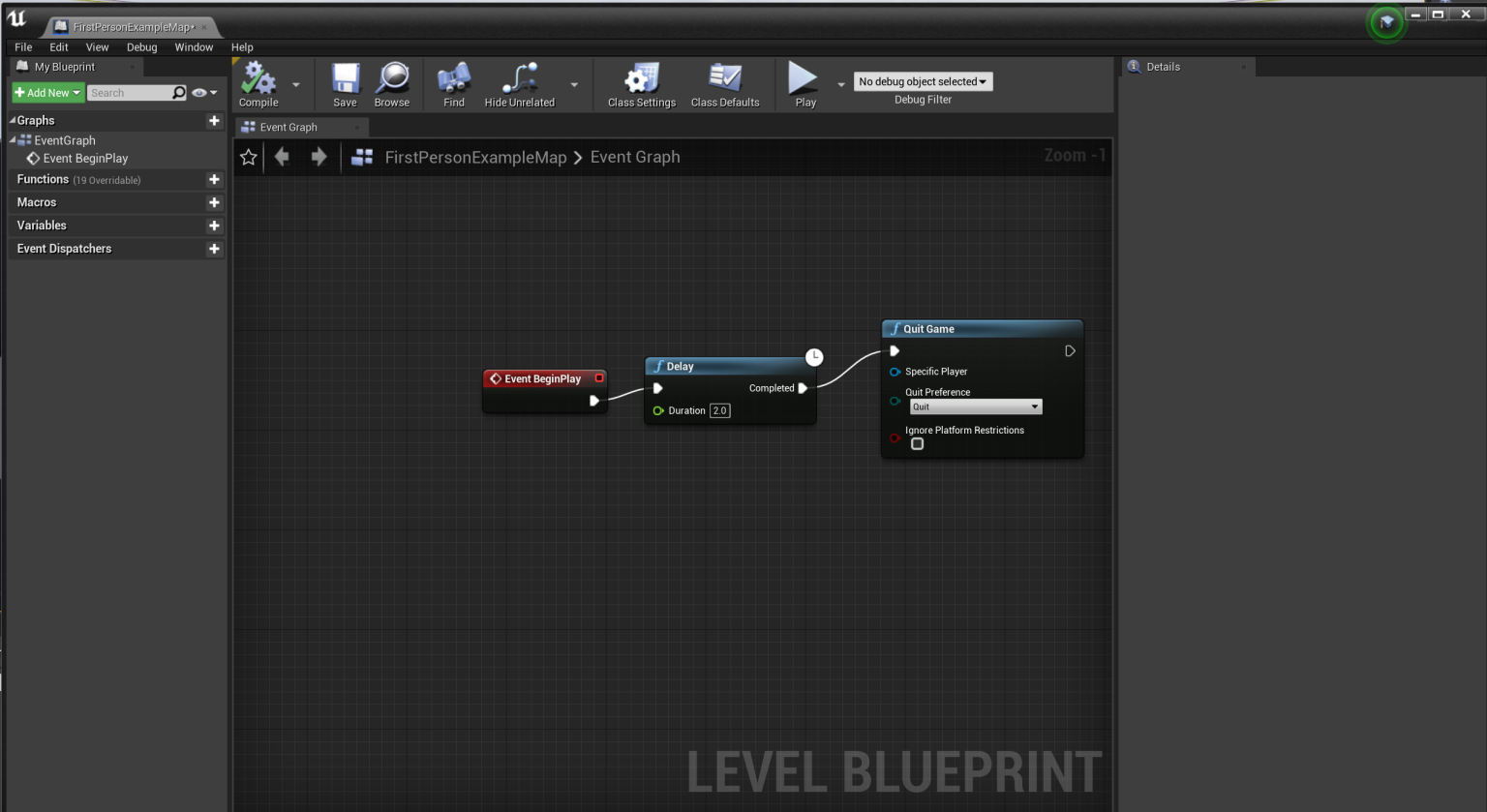Image resolution: width=1487 pixels, height=812 pixels.
Task: Open the view options eye dropdown
Action: coord(204,93)
